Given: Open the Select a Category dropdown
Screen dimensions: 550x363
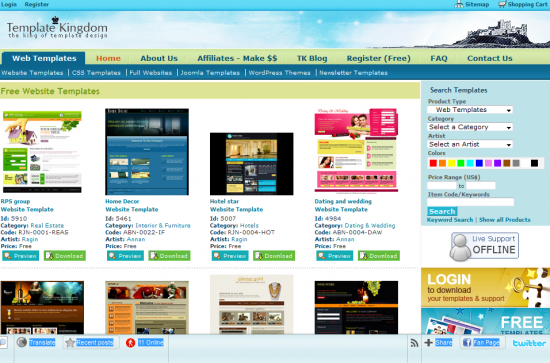Looking at the screenshot, I should 470,127.
